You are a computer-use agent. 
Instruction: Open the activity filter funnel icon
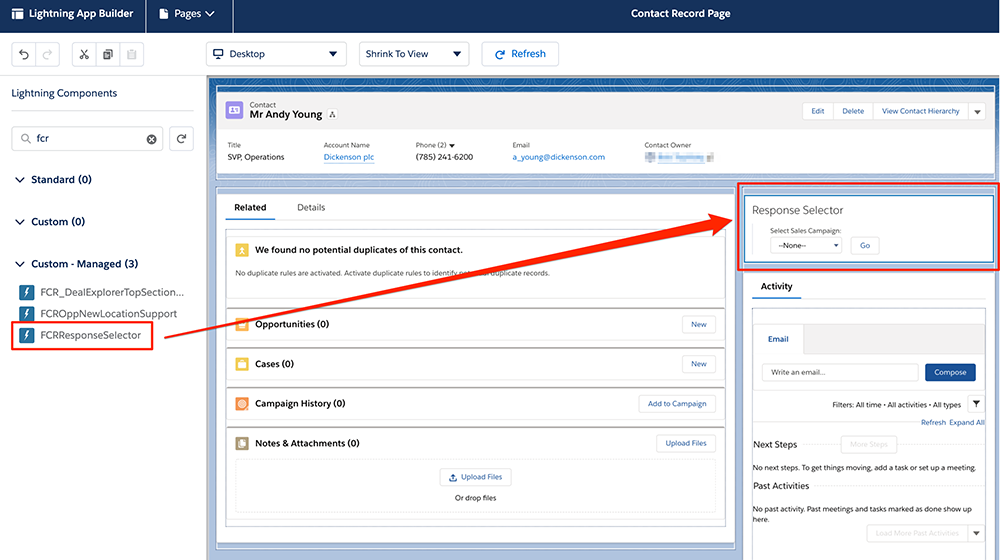tap(976, 404)
